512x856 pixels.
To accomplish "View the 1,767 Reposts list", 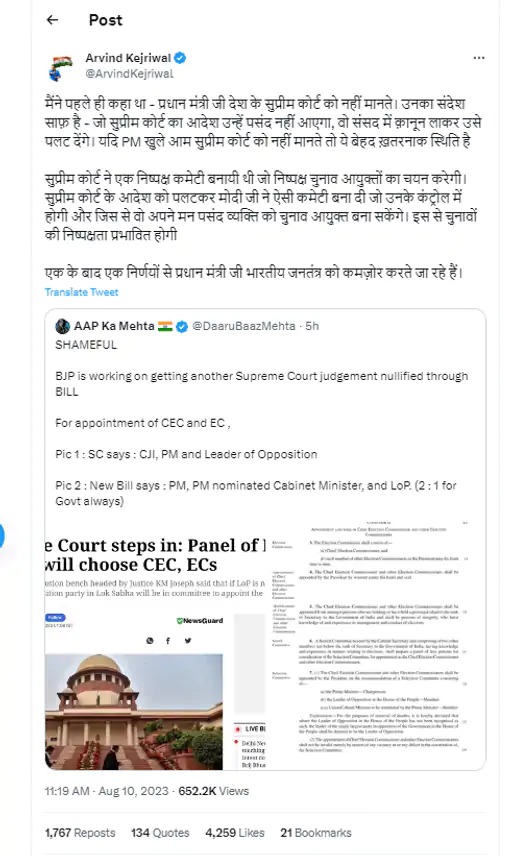I will click(80, 833).
